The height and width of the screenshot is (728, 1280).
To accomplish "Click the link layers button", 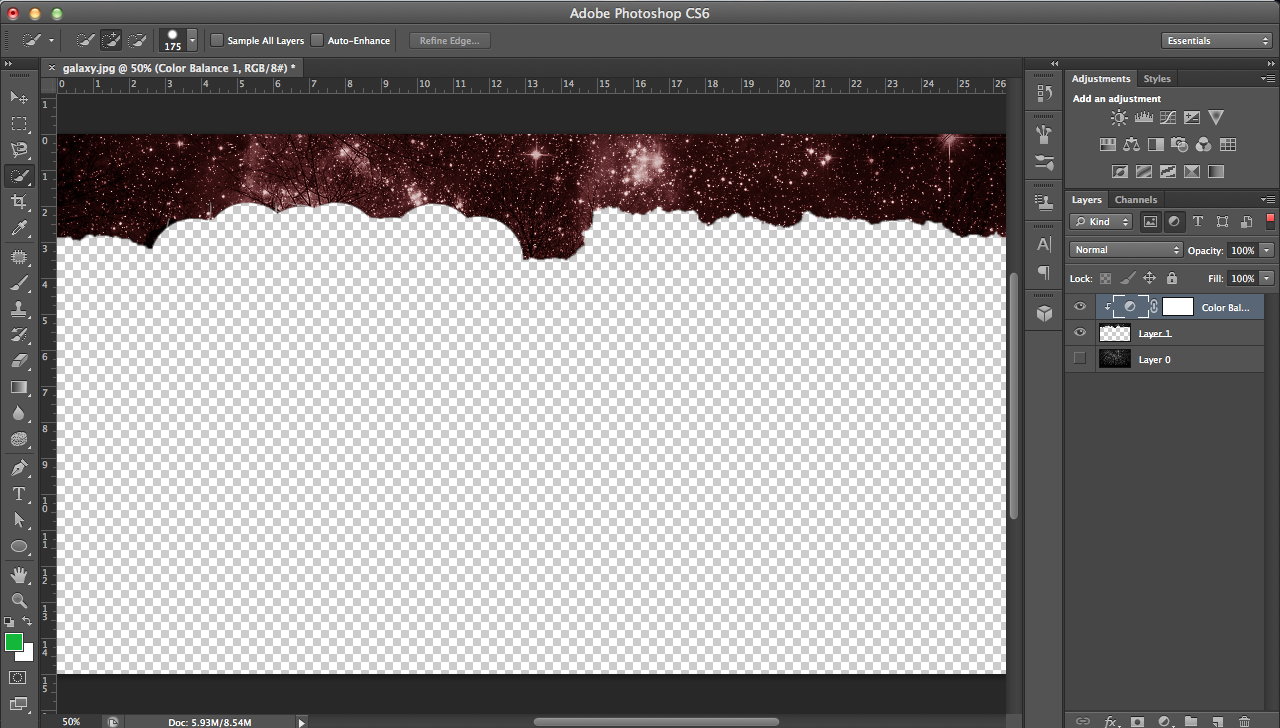I will (x=1083, y=721).
